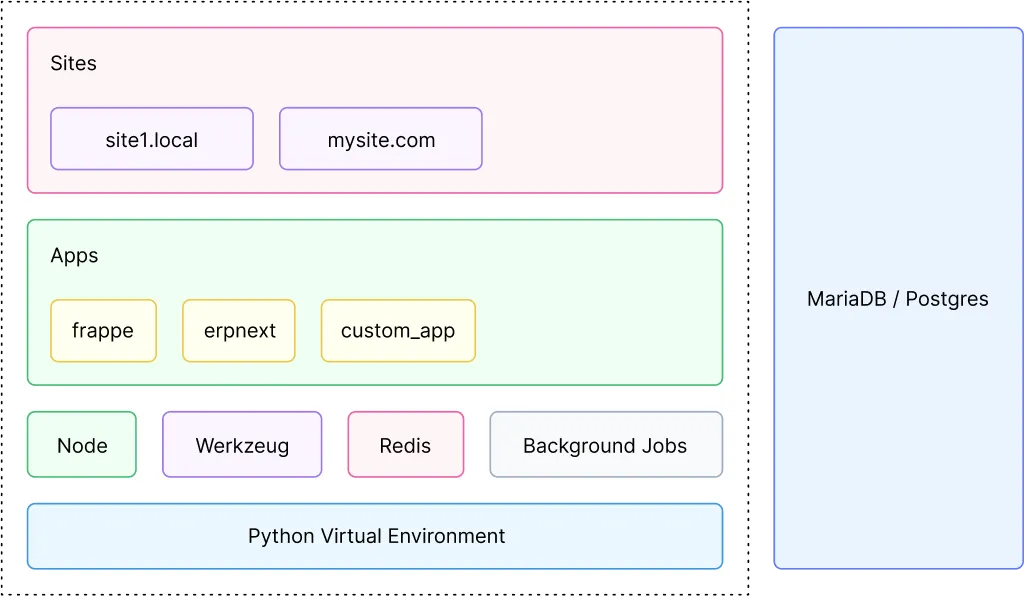Select the Redis block
Screen dimensions: 1024x596
[405, 445]
